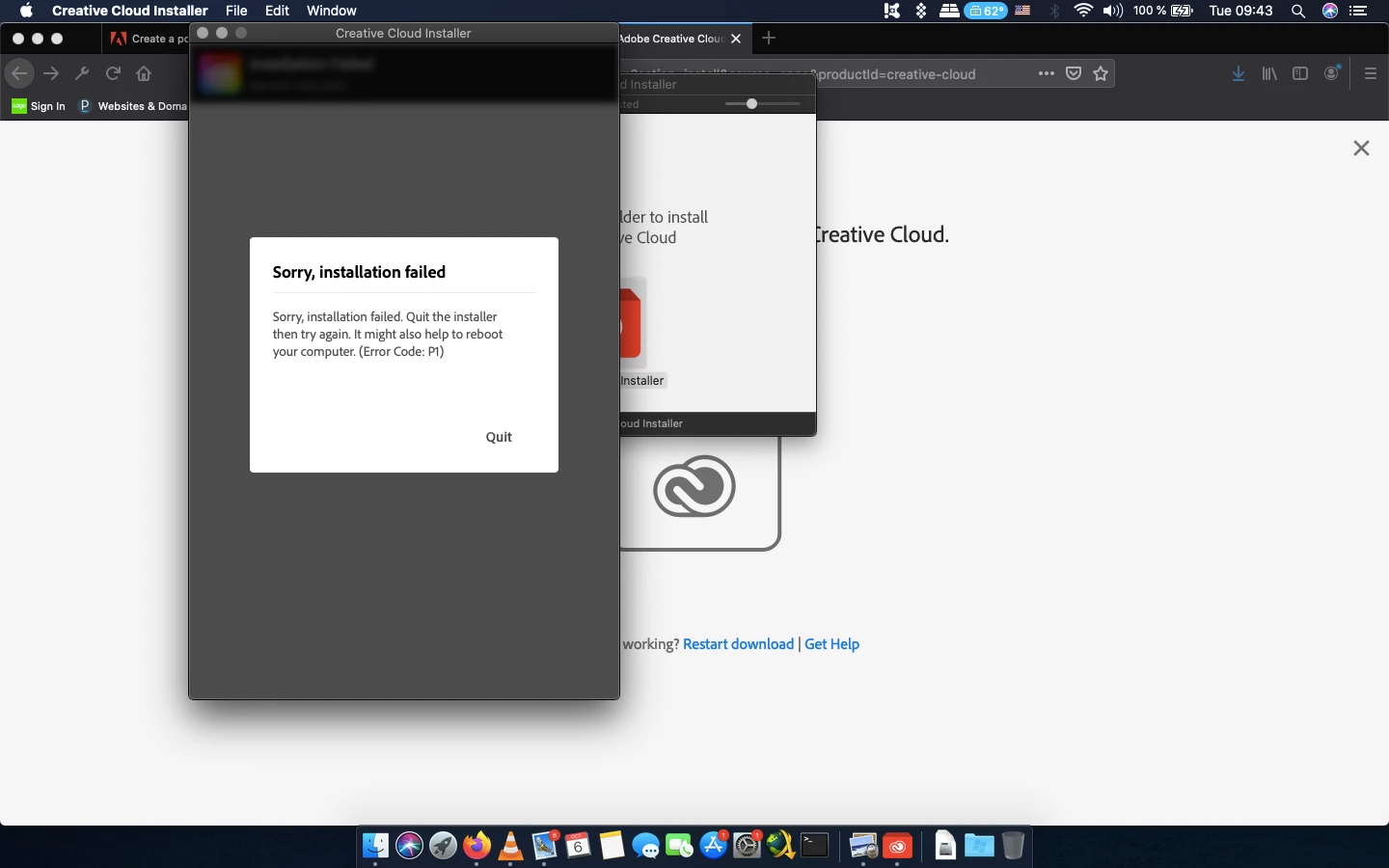Reload the current page
Screen dimensions: 1389x868
tap(113, 73)
